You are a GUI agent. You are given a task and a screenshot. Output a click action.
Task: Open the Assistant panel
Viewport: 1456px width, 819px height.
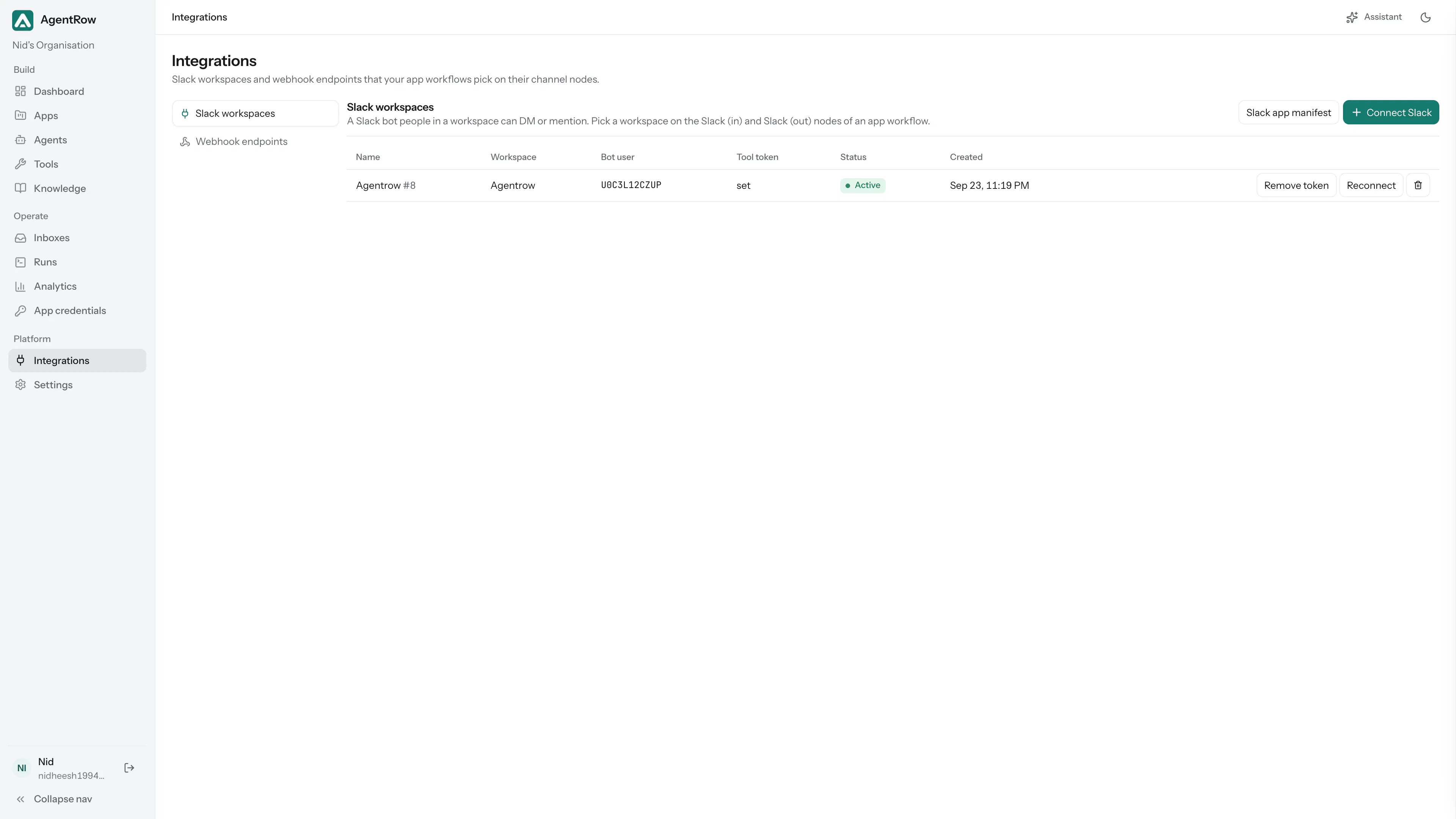pos(1374,17)
